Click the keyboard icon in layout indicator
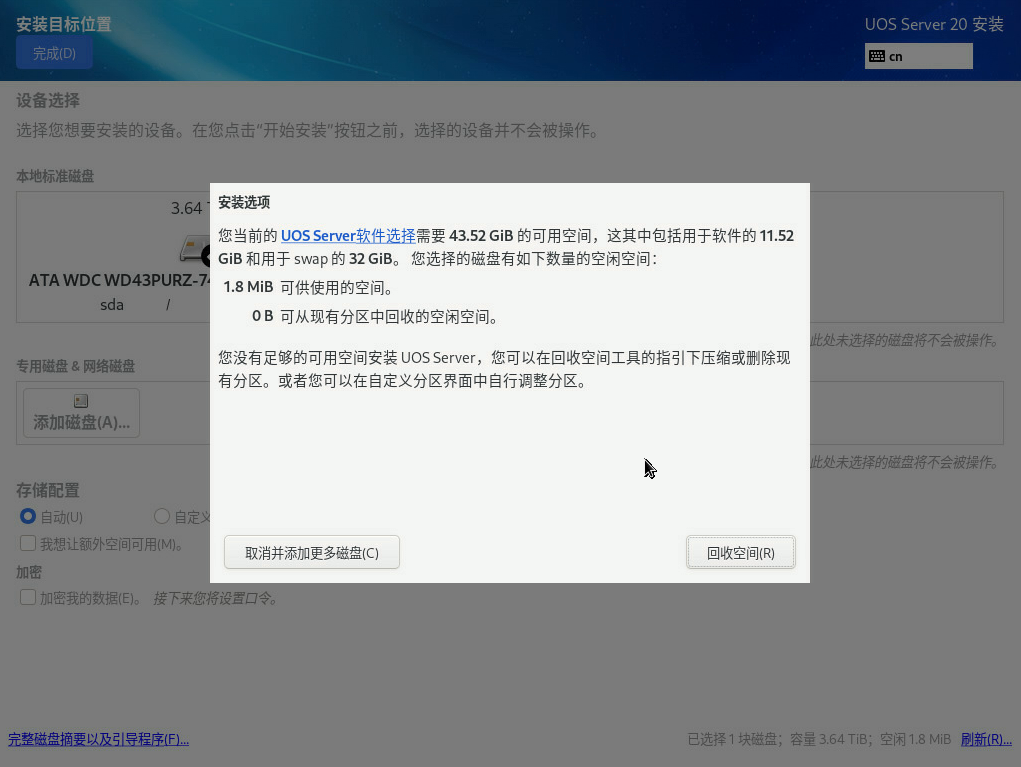Image resolution: width=1021 pixels, height=767 pixels. click(x=877, y=56)
